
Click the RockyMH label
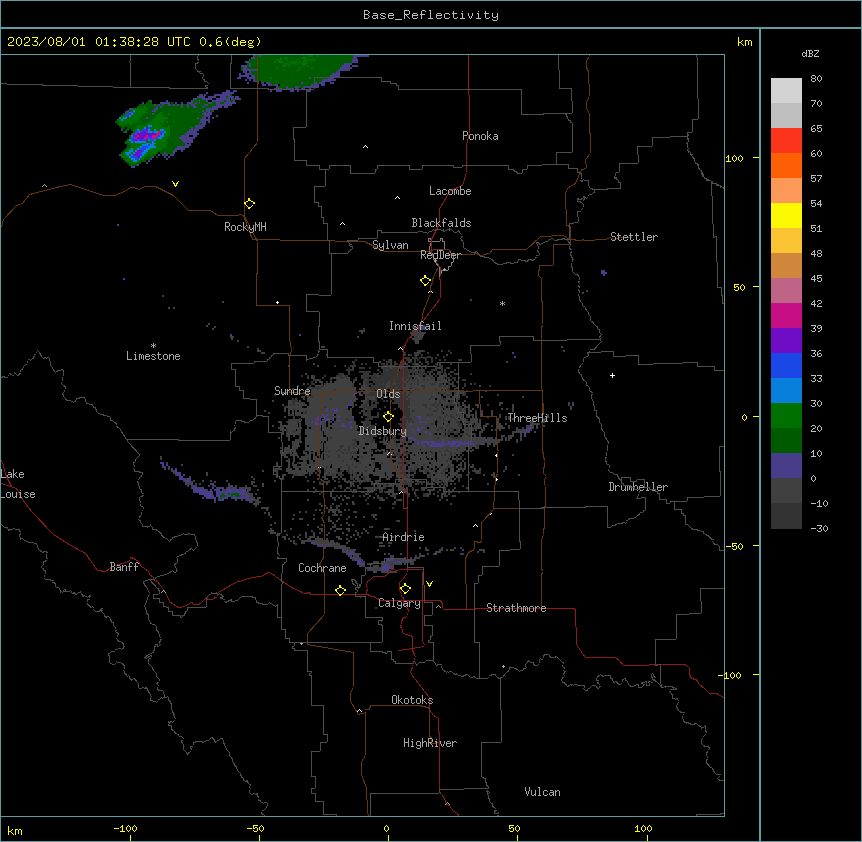pos(245,227)
